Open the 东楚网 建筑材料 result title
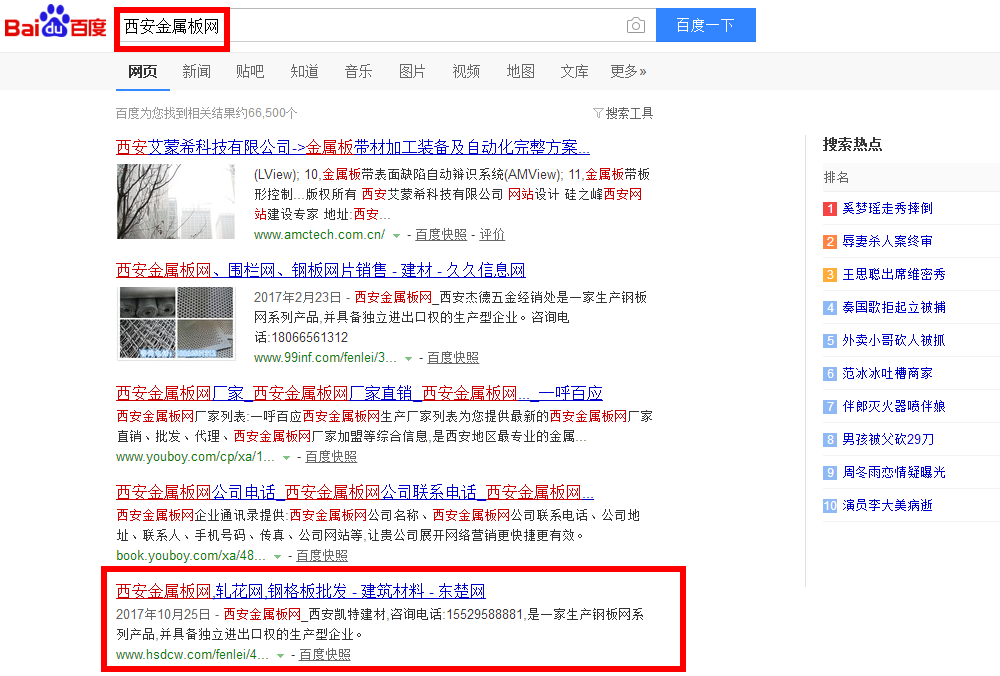The height and width of the screenshot is (676, 1000). pyautogui.click(x=300, y=591)
